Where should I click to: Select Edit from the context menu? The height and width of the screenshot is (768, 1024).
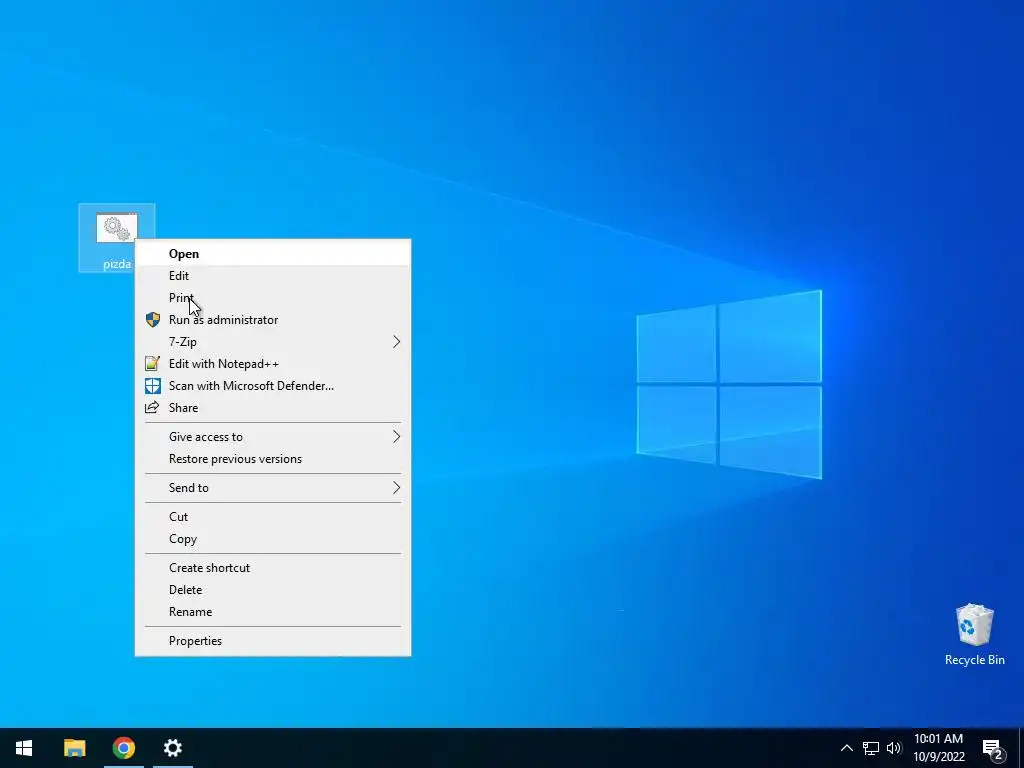click(273, 276)
